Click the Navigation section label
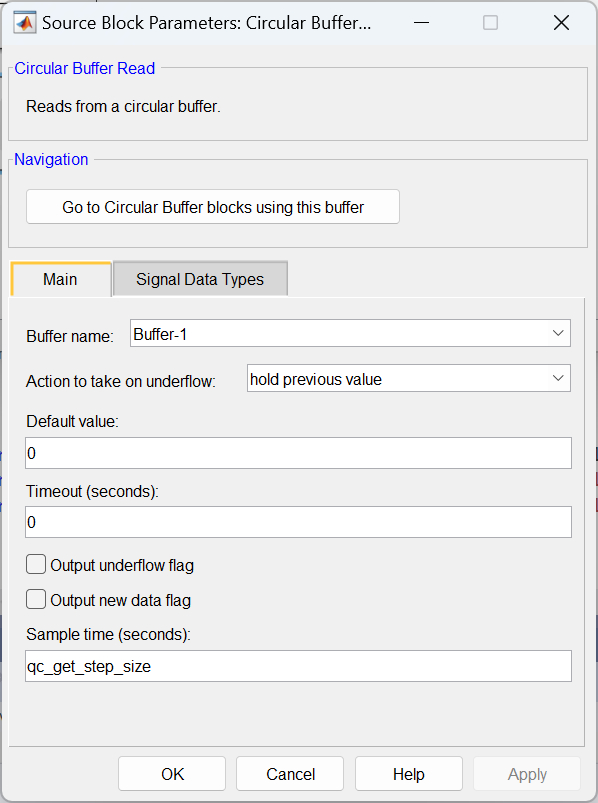The height and width of the screenshot is (803, 598). click(x=50, y=159)
